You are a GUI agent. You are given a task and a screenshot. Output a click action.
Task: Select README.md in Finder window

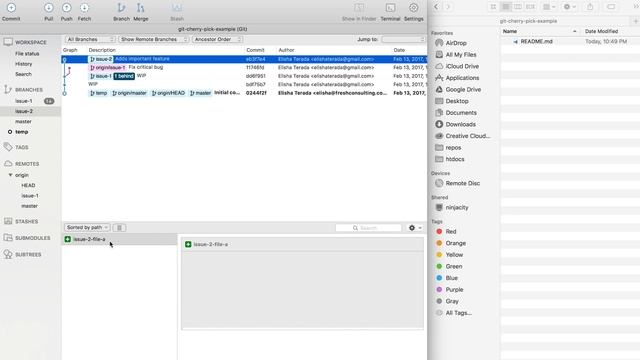click(x=536, y=42)
